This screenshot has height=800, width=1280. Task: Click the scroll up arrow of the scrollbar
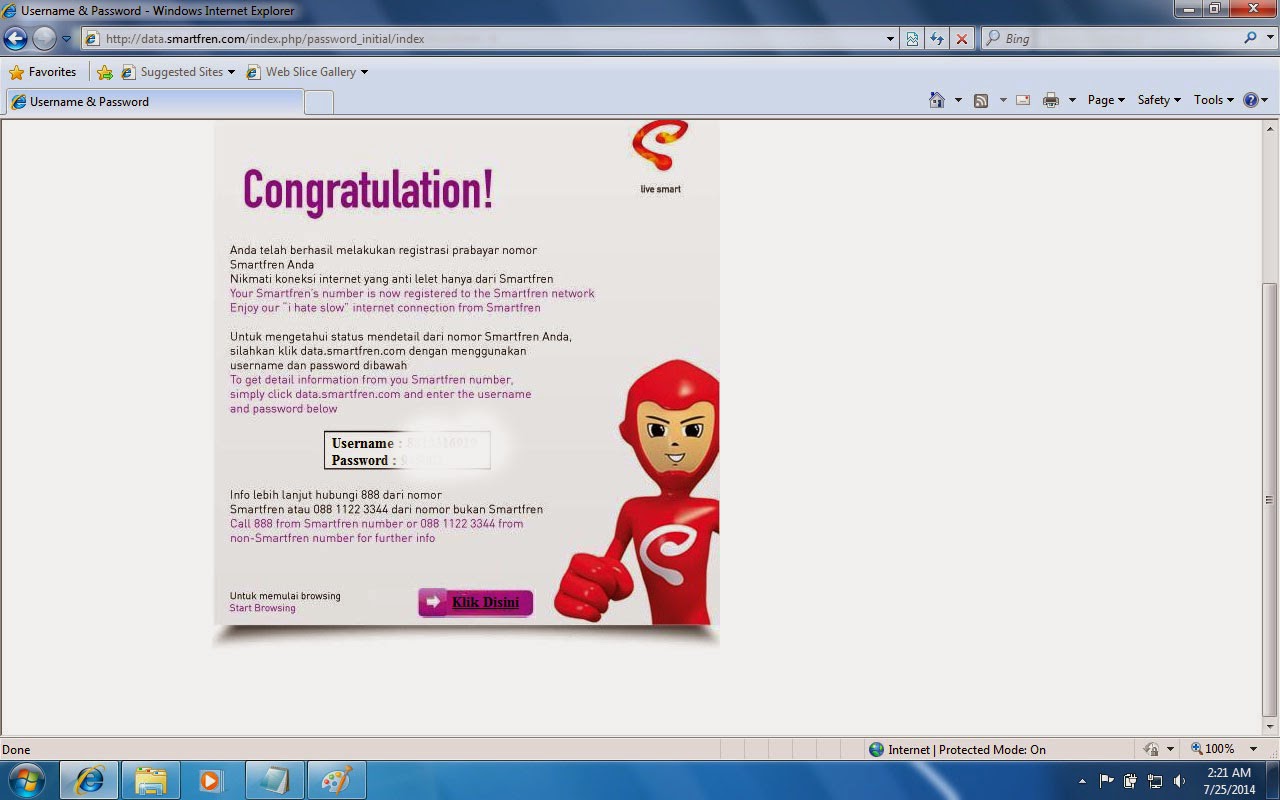(x=1271, y=129)
